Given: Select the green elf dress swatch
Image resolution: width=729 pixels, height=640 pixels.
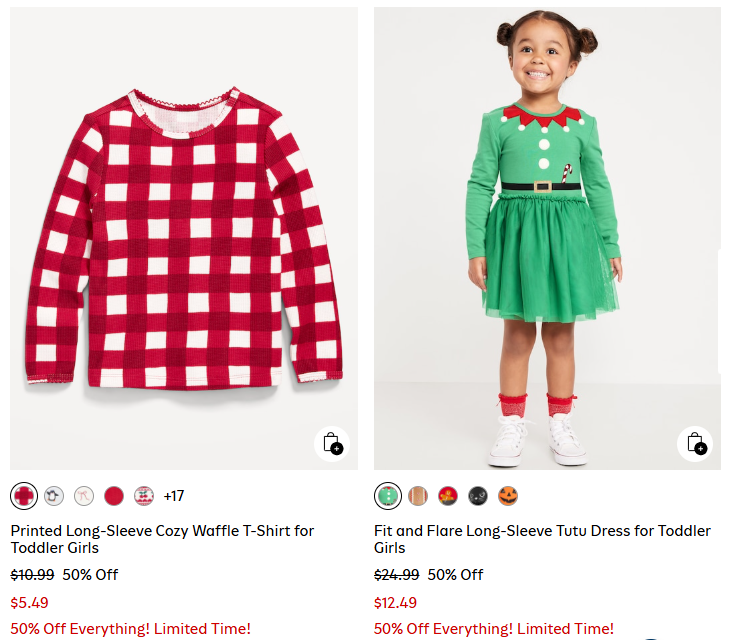Looking at the screenshot, I should (388, 495).
